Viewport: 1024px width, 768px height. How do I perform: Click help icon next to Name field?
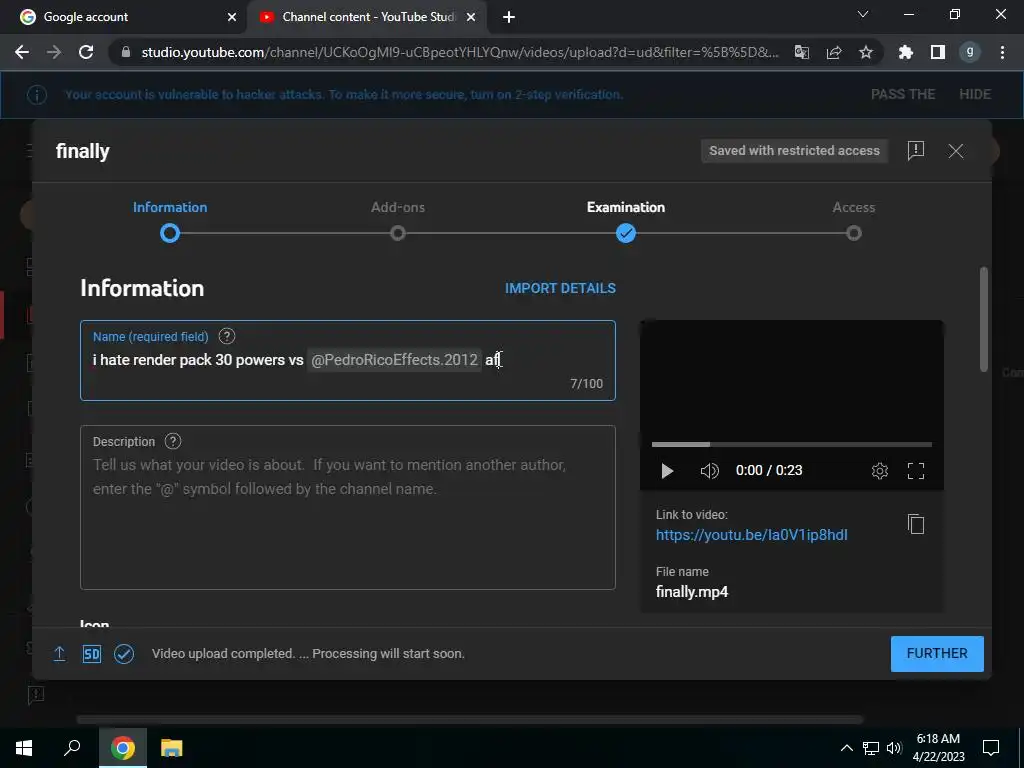(227, 336)
